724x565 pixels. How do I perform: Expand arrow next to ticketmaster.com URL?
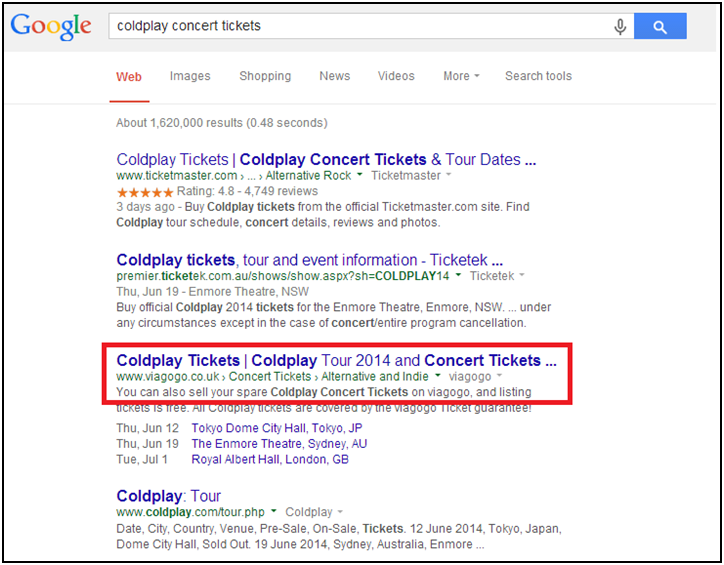(x=361, y=176)
